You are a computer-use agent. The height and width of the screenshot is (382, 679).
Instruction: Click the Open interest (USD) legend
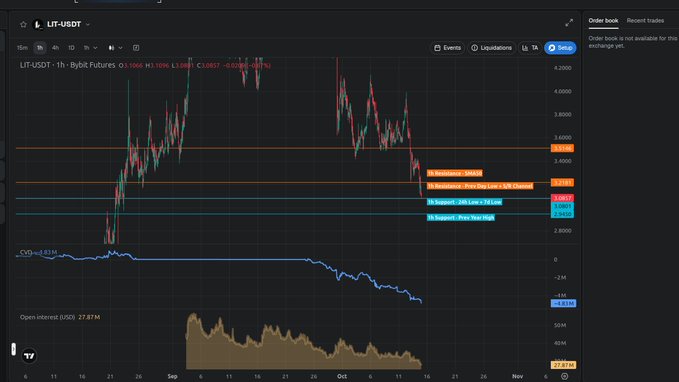(x=60, y=317)
